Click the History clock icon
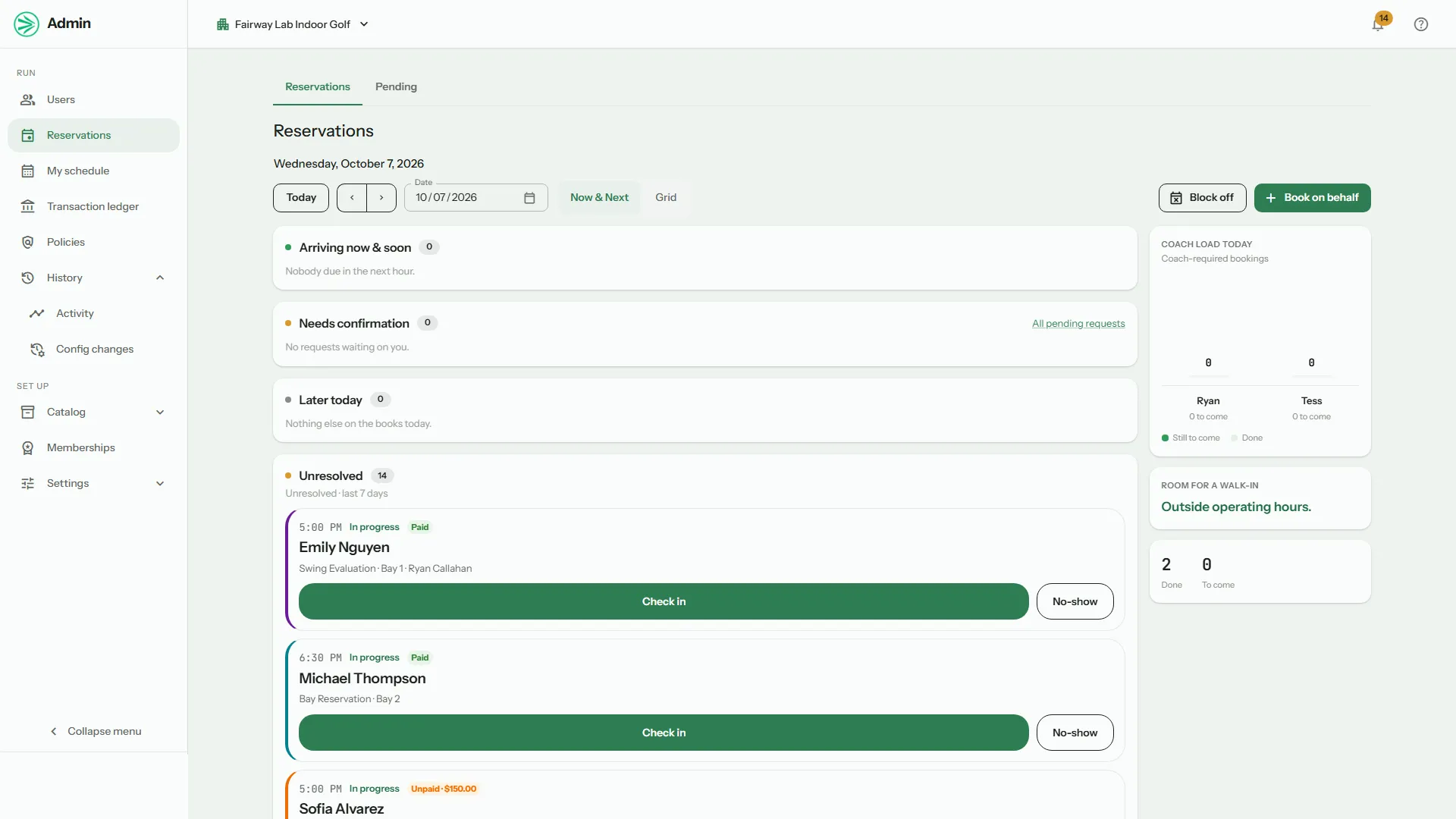 point(28,278)
